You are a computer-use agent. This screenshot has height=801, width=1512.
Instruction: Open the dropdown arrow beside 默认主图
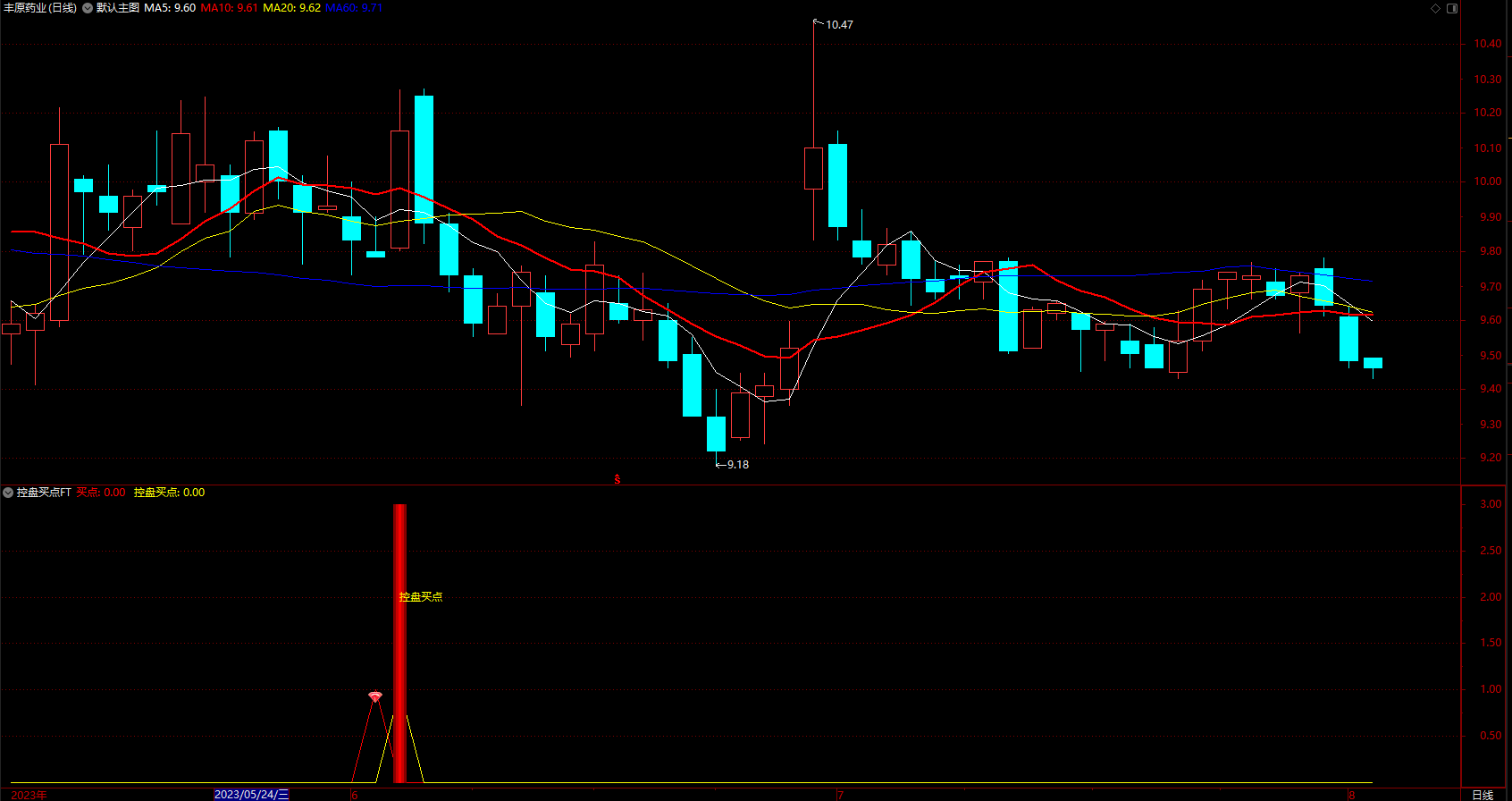click(88, 8)
